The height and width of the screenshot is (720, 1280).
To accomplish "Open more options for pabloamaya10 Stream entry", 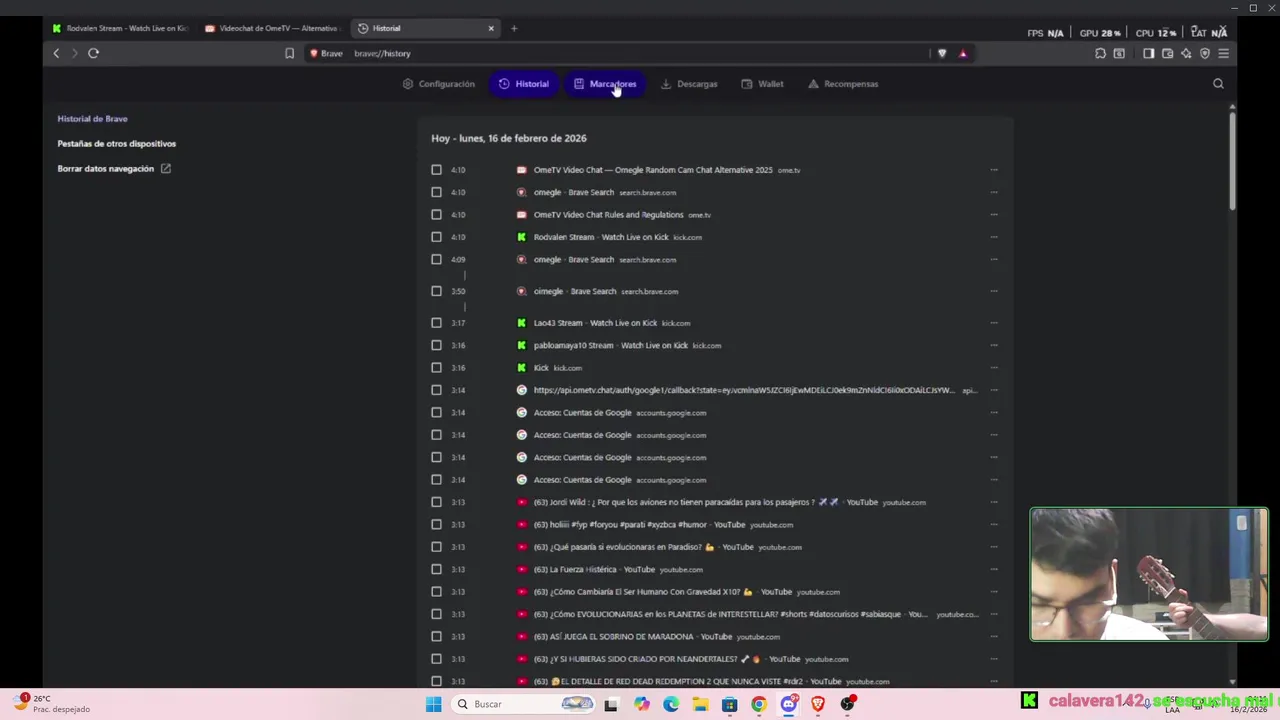I will click(x=993, y=345).
